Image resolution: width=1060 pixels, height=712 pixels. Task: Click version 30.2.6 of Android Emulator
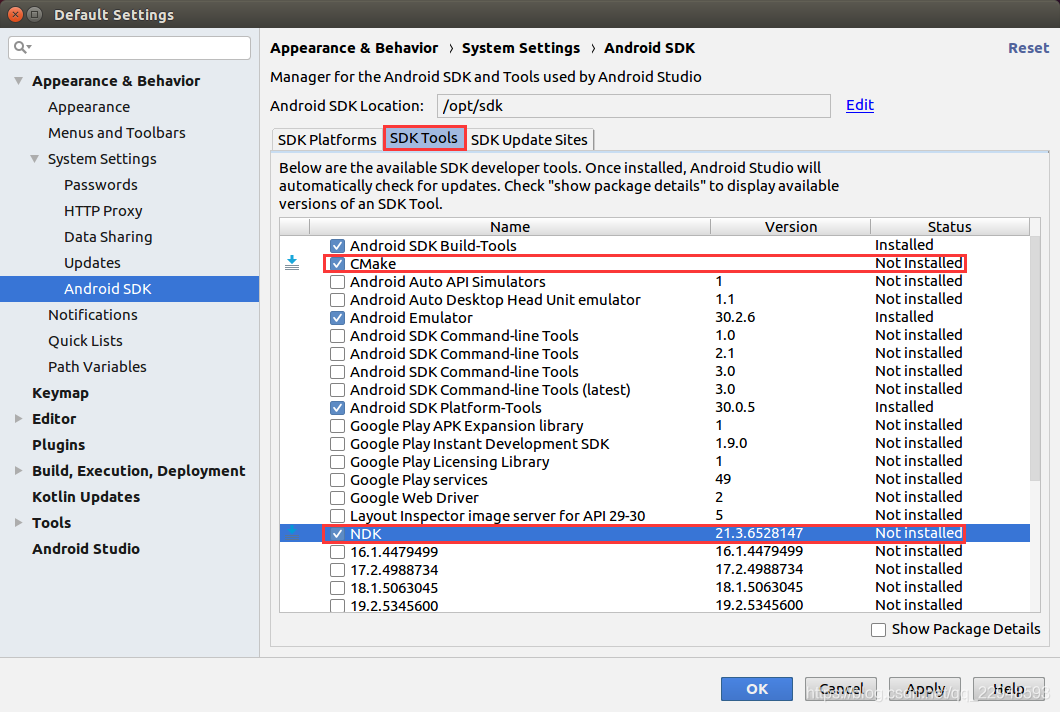click(735, 317)
